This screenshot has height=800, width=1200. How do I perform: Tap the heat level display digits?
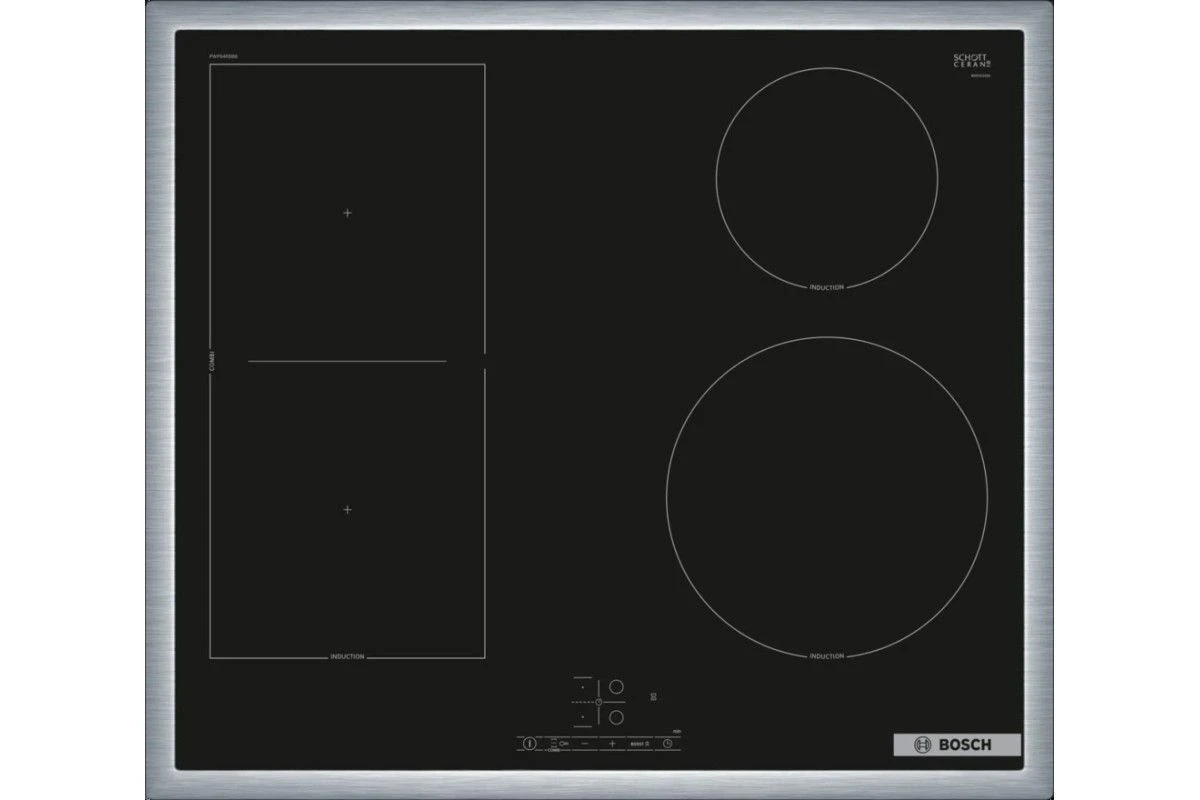point(654,696)
